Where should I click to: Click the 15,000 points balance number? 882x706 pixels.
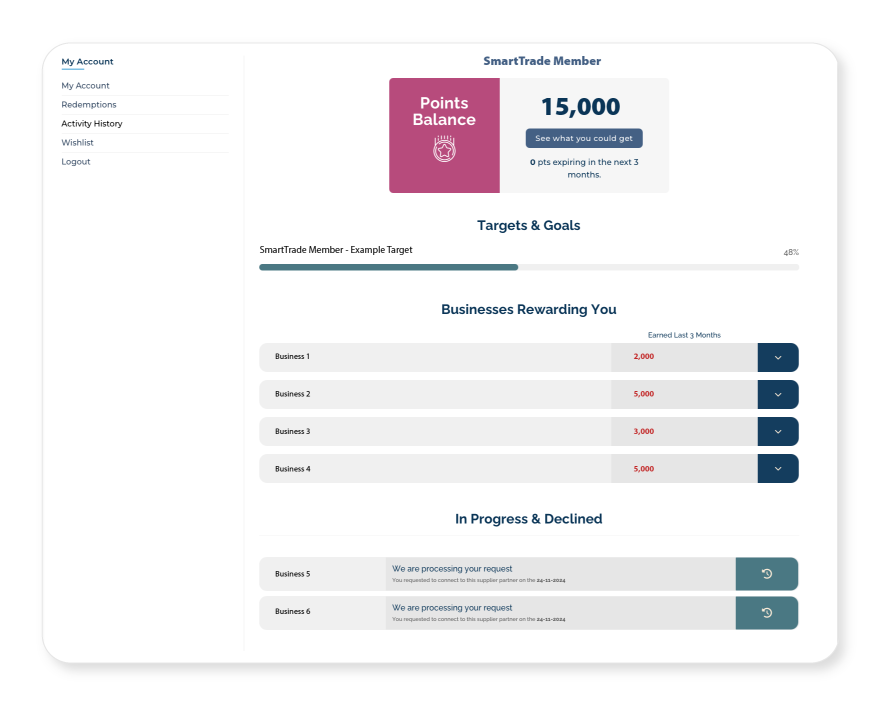[x=580, y=107]
